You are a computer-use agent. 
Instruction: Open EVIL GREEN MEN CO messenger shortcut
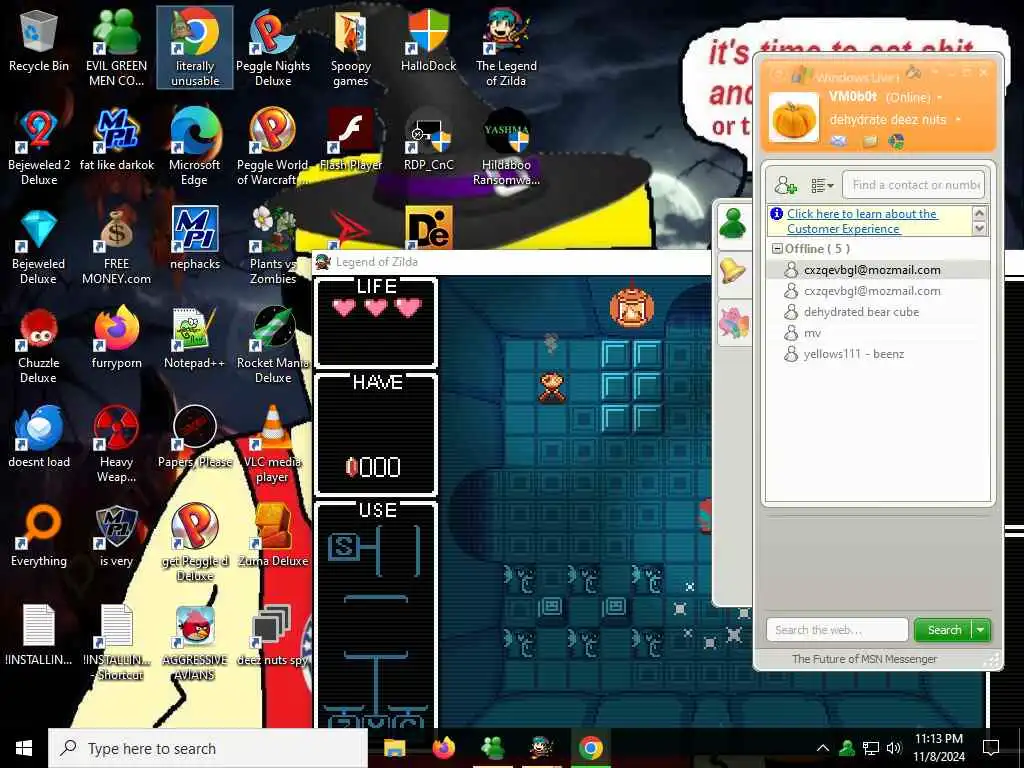116,47
